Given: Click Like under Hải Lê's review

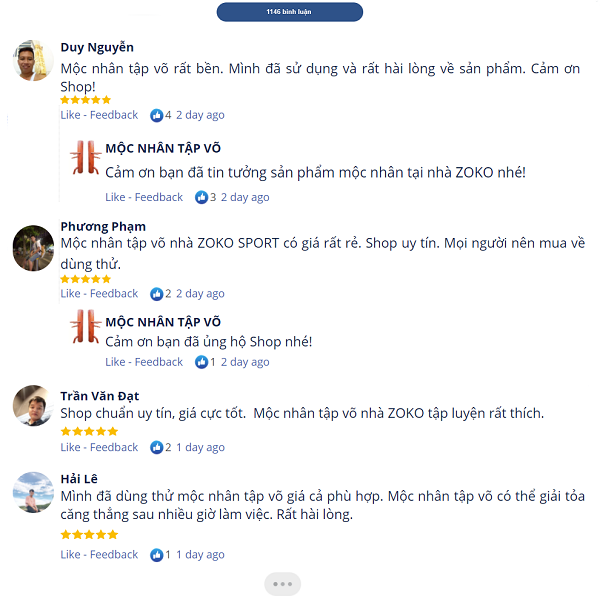Looking at the screenshot, I should (70, 554).
